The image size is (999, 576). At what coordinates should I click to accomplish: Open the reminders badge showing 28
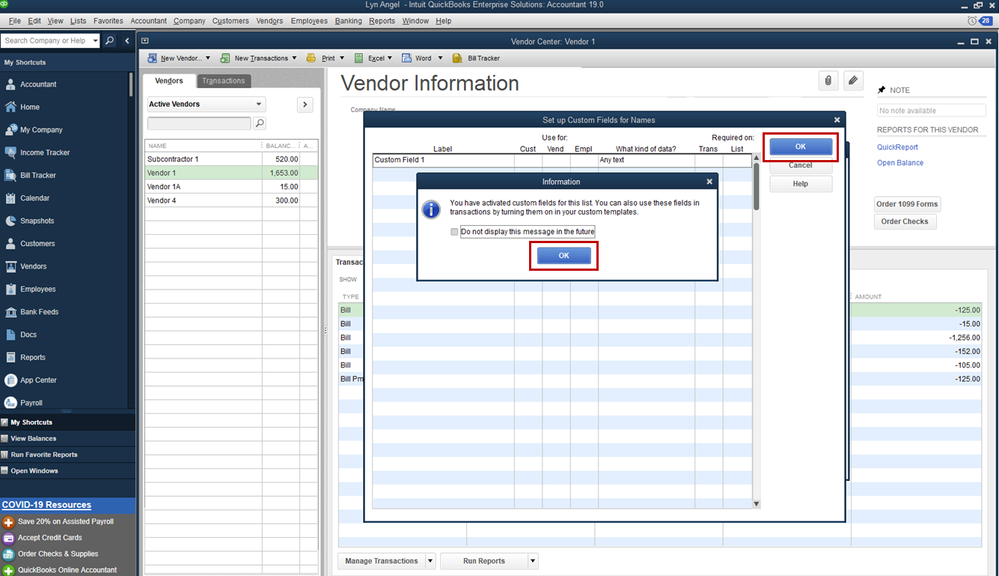(x=985, y=20)
